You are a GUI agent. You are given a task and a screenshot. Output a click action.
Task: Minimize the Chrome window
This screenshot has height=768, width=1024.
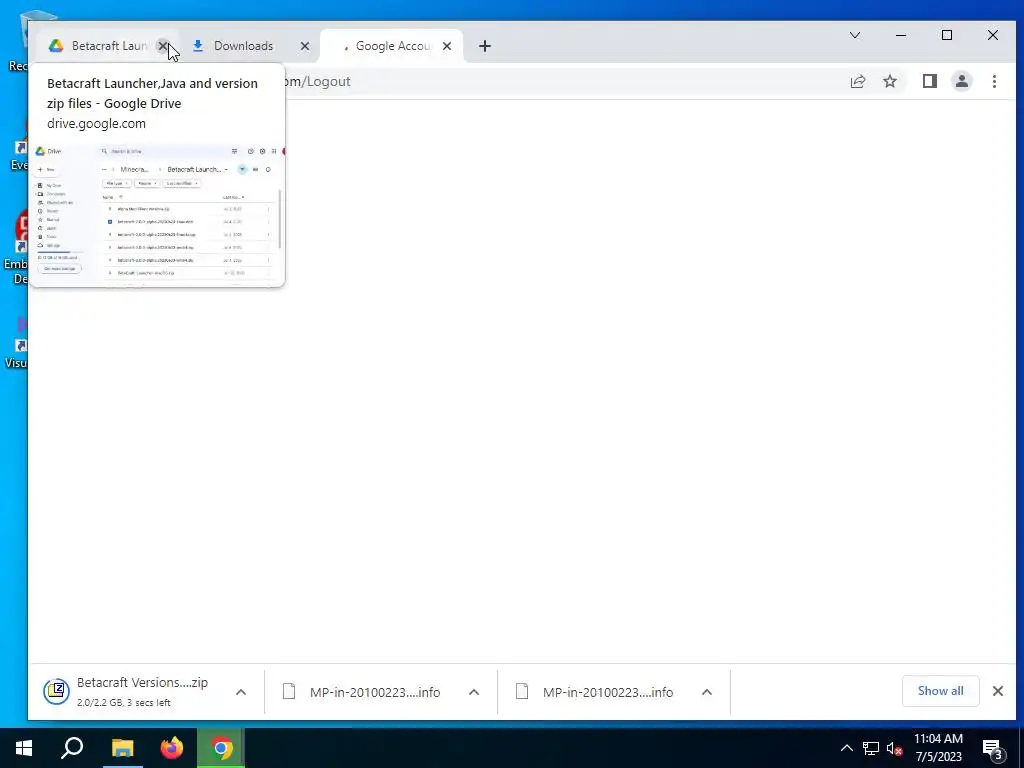(901, 35)
